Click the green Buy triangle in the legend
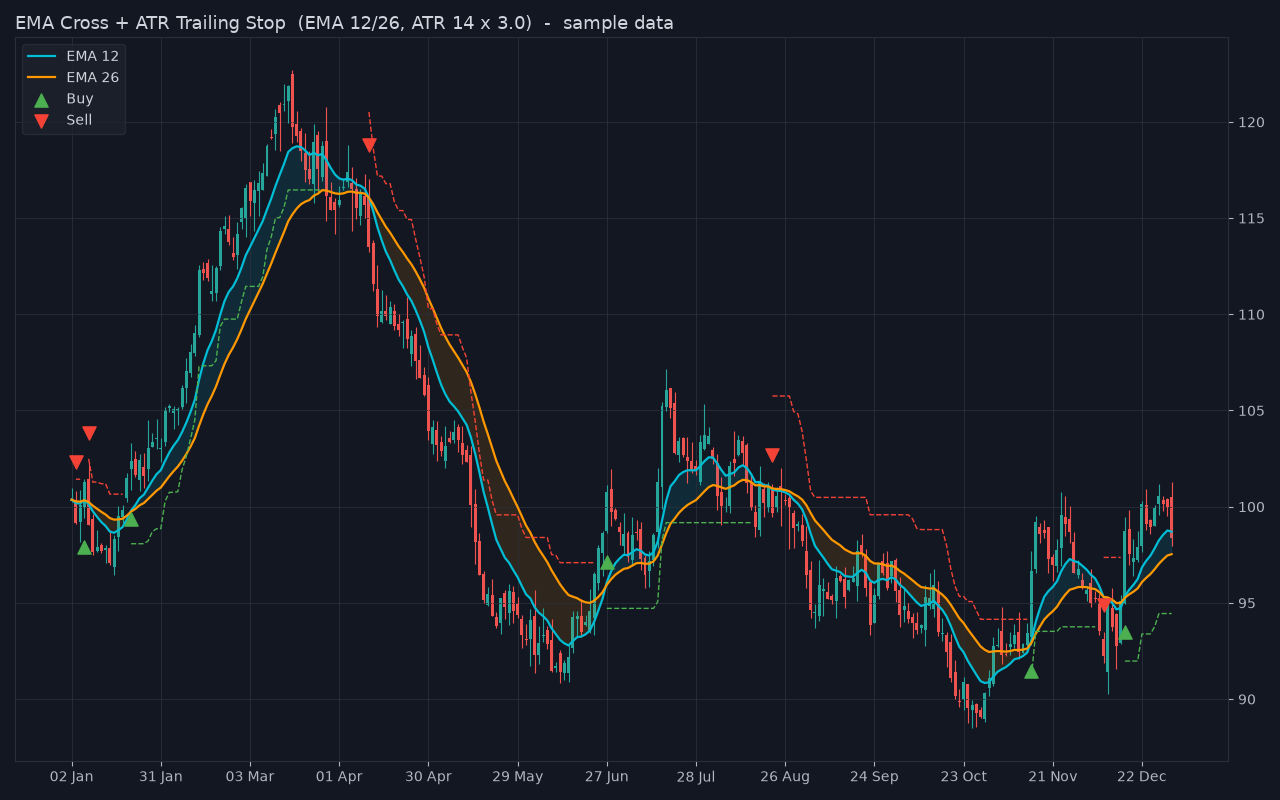 [x=41, y=100]
